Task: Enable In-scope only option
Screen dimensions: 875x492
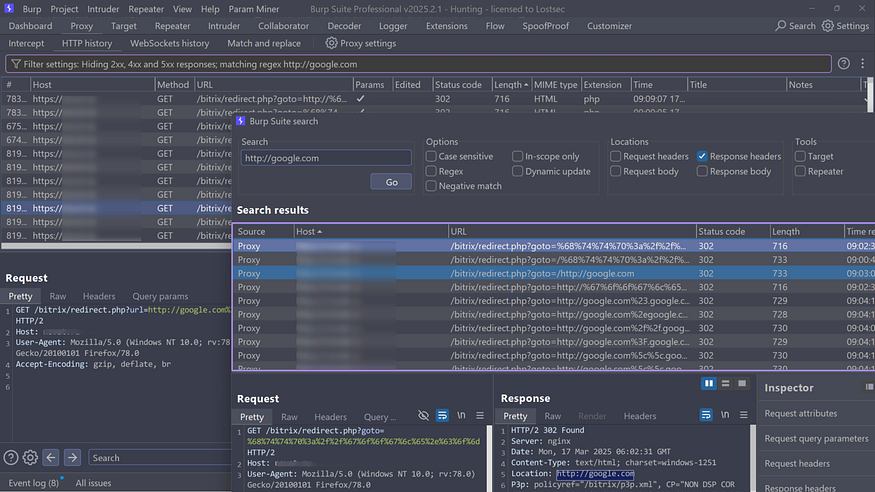Action: pos(517,156)
